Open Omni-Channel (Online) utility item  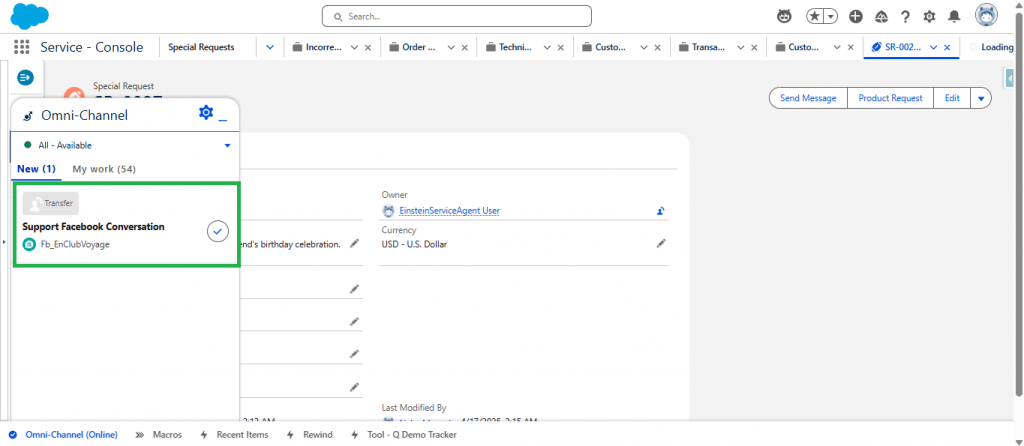[63, 435]
